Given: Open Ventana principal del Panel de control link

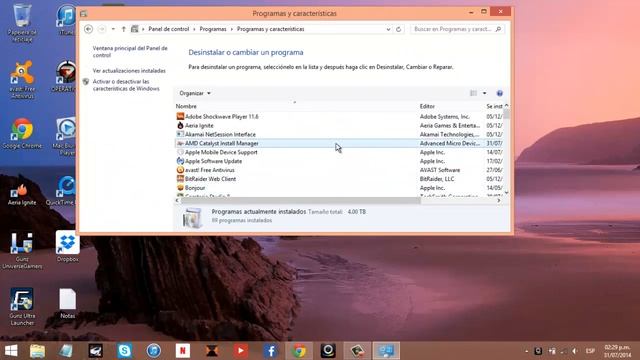Looking at the screenshot, I should [130, 51].
